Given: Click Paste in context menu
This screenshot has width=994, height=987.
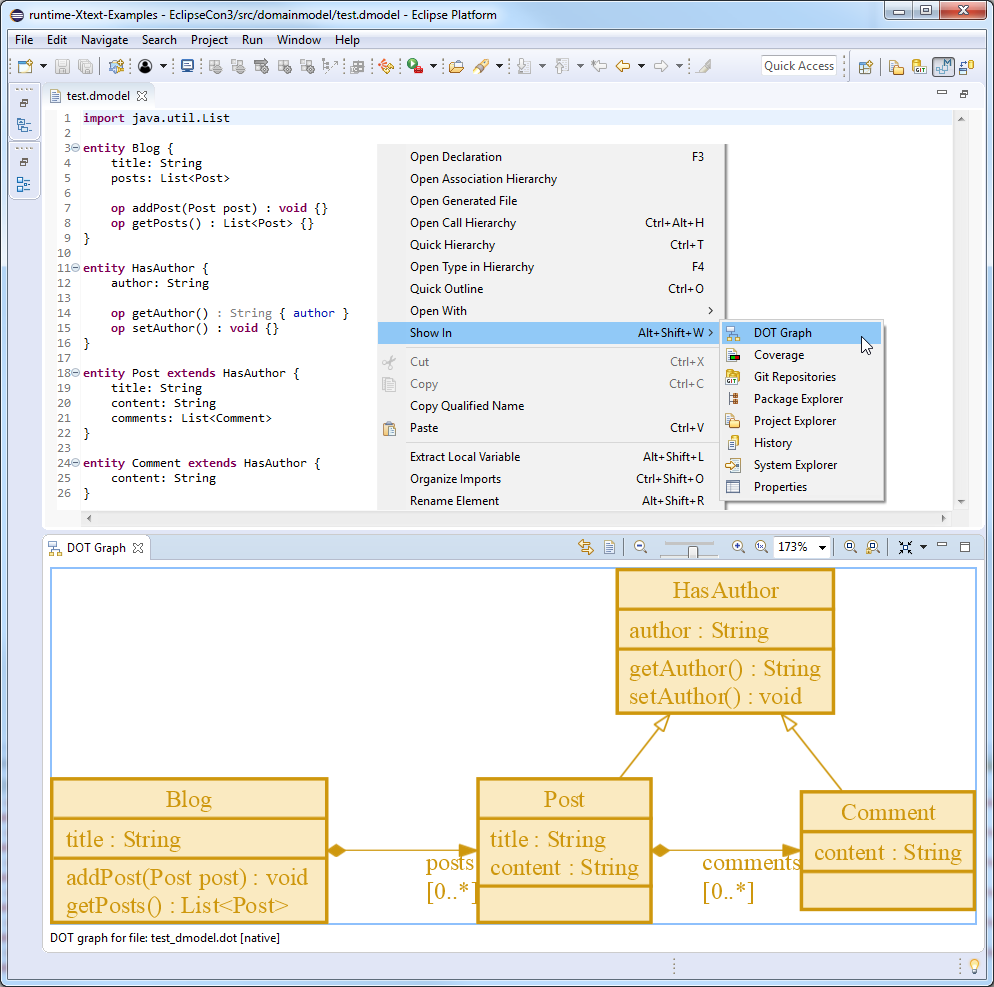Looking at the screenshot, I should click(550, 428).
